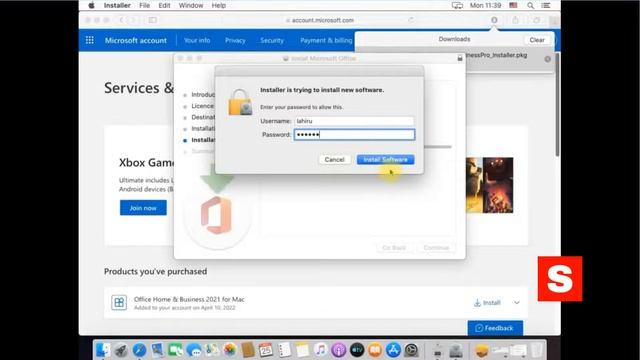Click the Safari Share button

tap(515, 20)
